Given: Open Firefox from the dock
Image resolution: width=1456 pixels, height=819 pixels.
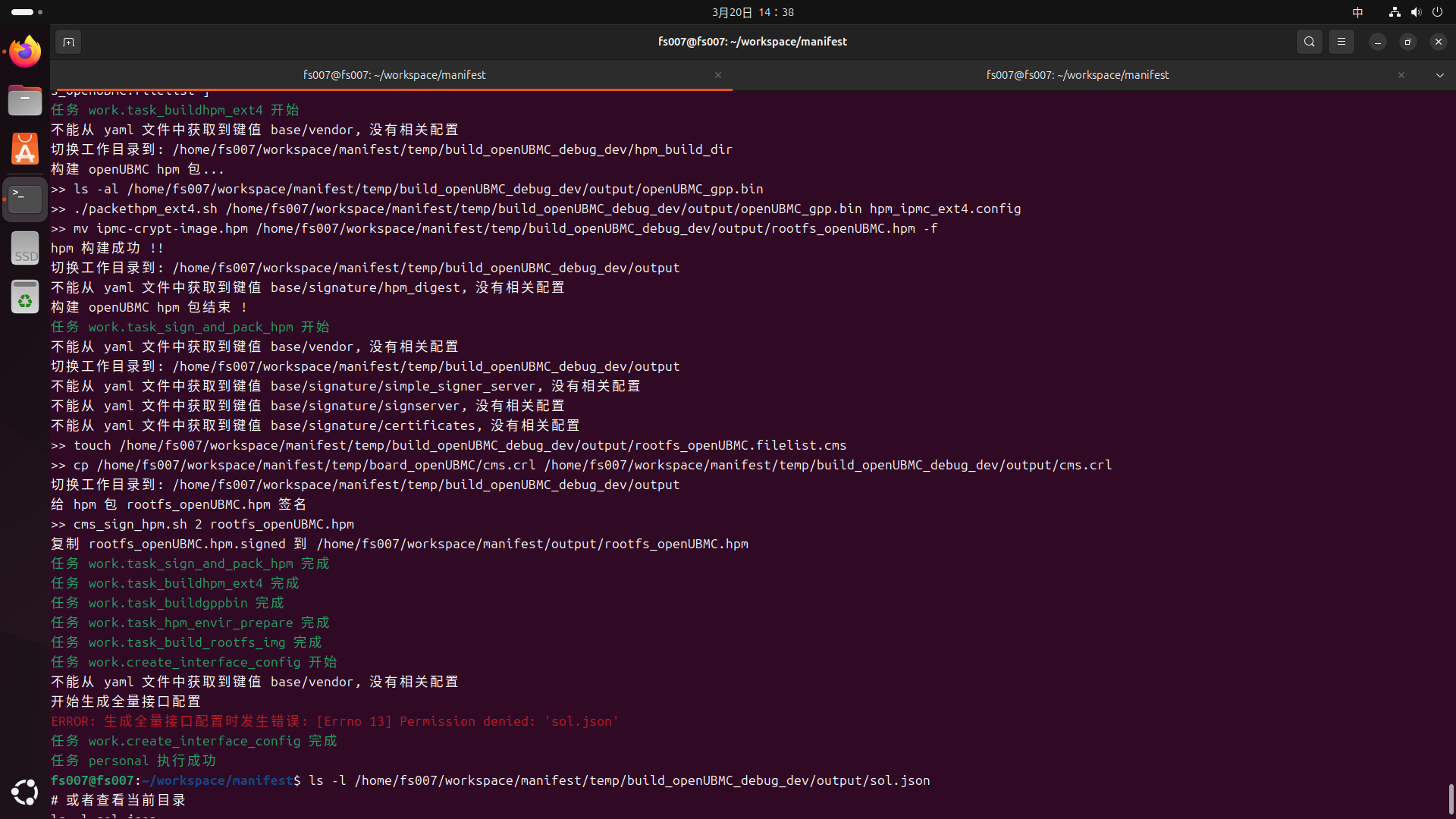Looking at the screenshot, I should (x=25, y=52).
